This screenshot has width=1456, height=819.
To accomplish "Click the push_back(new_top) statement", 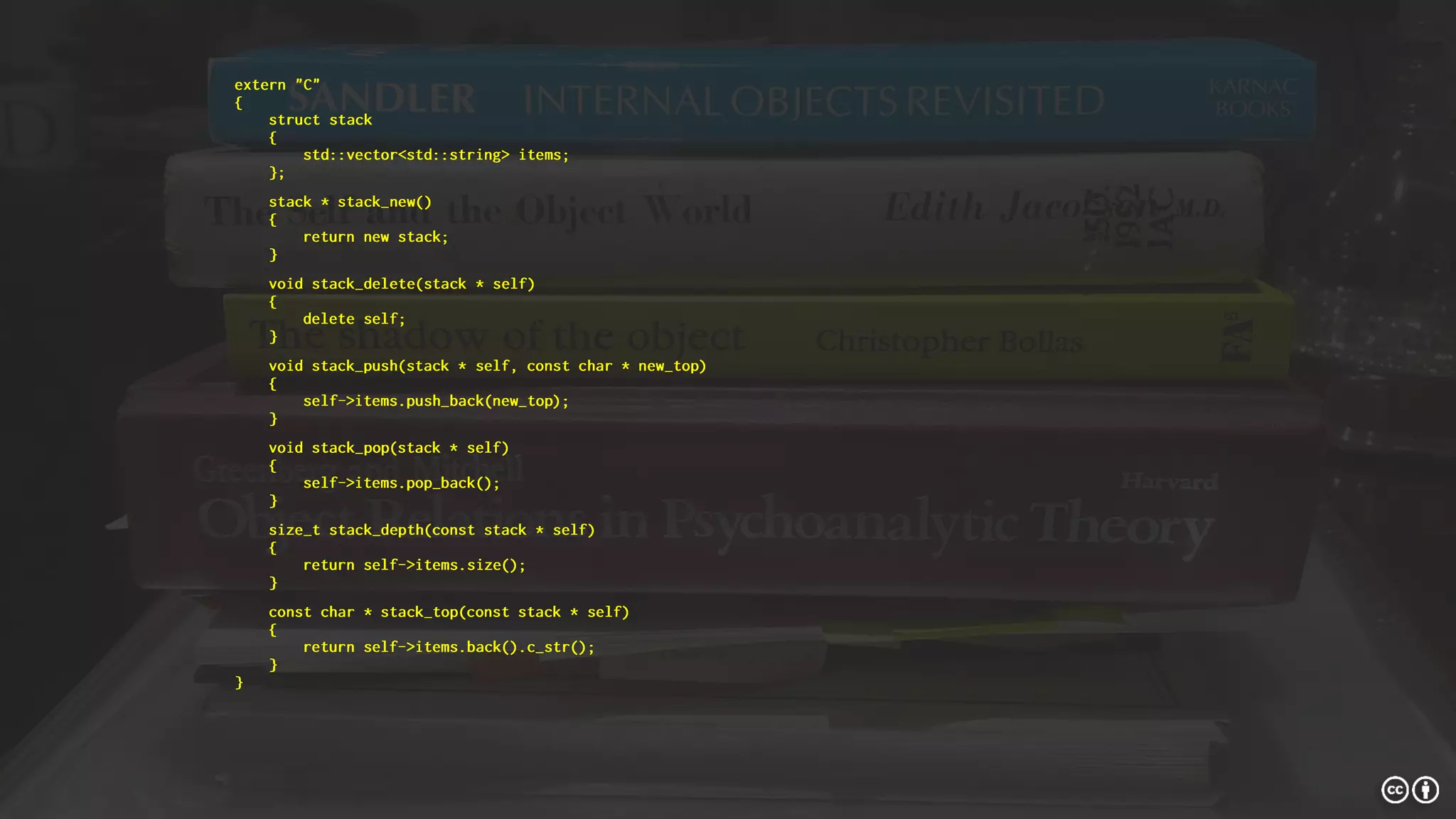I will click(436, 402).
